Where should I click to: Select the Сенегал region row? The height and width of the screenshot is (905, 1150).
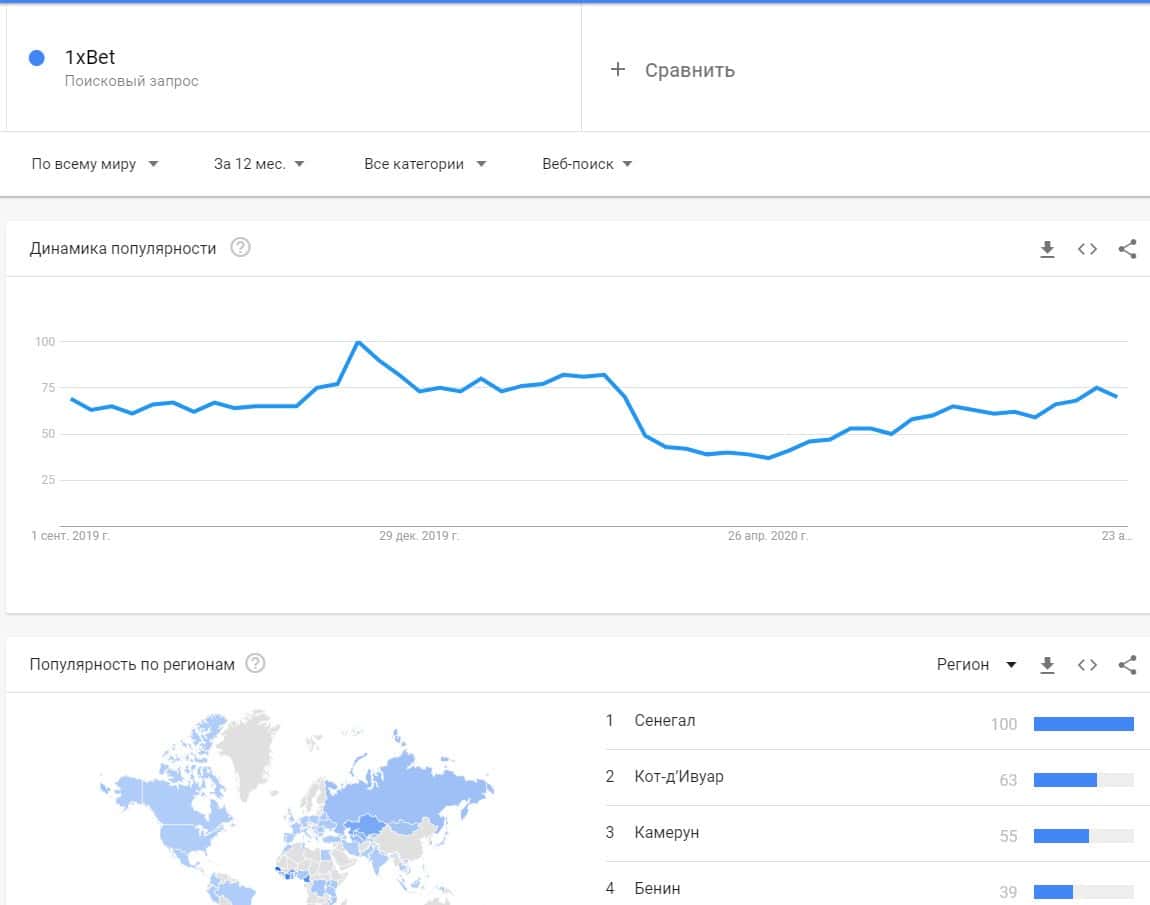[665, 721]
